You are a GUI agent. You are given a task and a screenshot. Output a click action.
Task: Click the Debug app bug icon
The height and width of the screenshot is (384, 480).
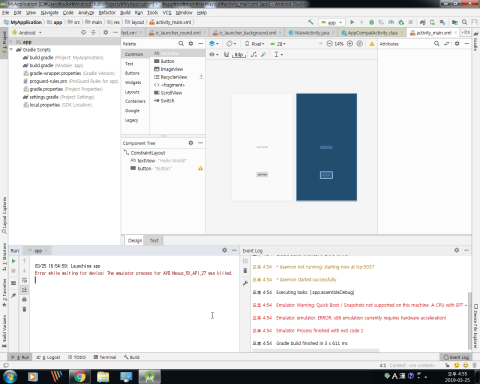click(x=371, y=22)
